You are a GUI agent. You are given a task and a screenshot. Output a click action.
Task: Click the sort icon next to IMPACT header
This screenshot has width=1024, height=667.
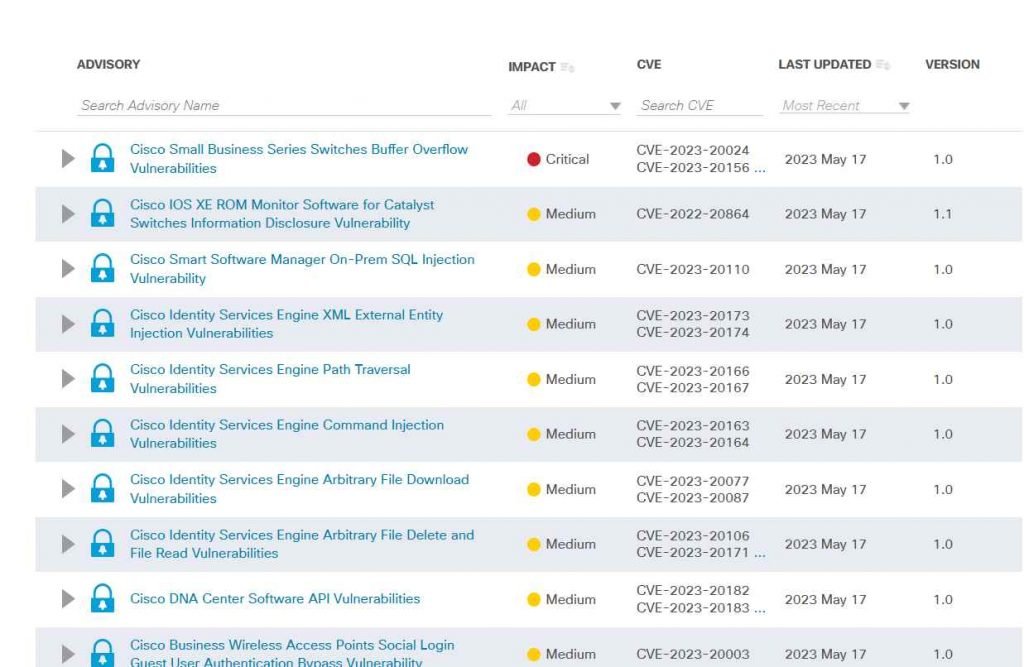click(568, 67)
